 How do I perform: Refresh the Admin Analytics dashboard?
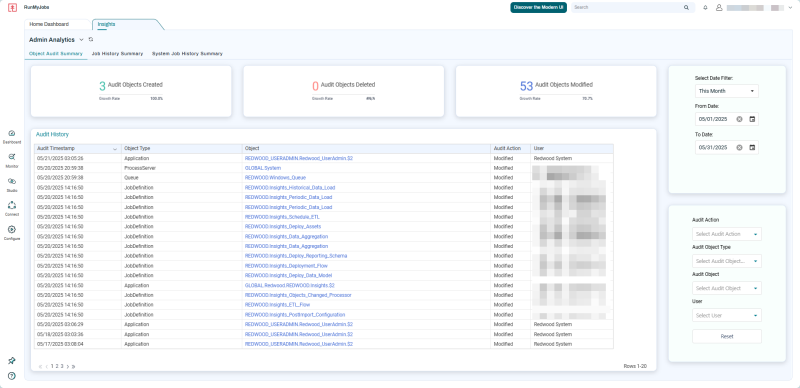click(91, 39)
